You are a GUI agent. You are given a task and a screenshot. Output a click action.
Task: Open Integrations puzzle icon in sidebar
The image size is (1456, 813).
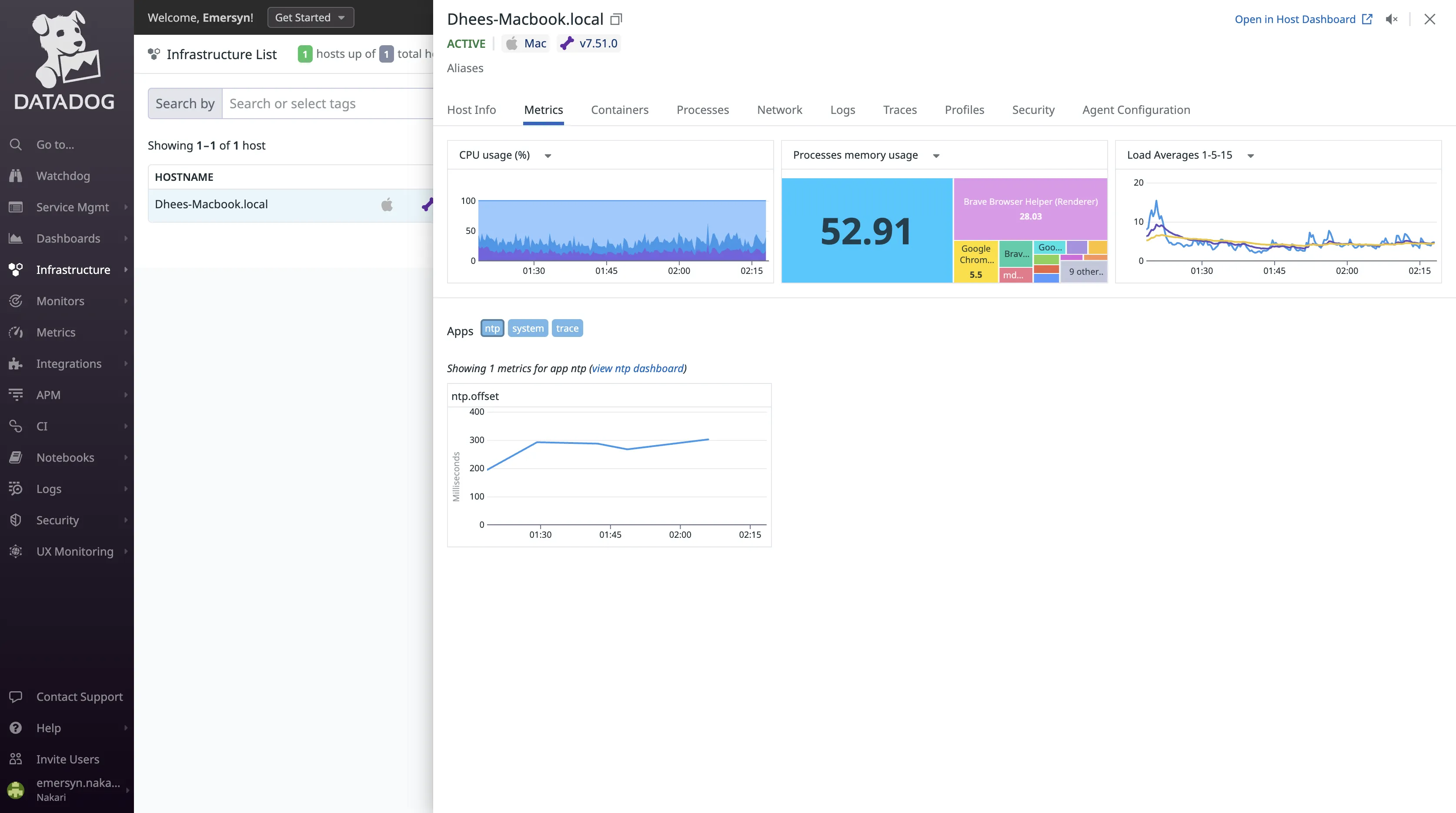[x=16, y=364]
